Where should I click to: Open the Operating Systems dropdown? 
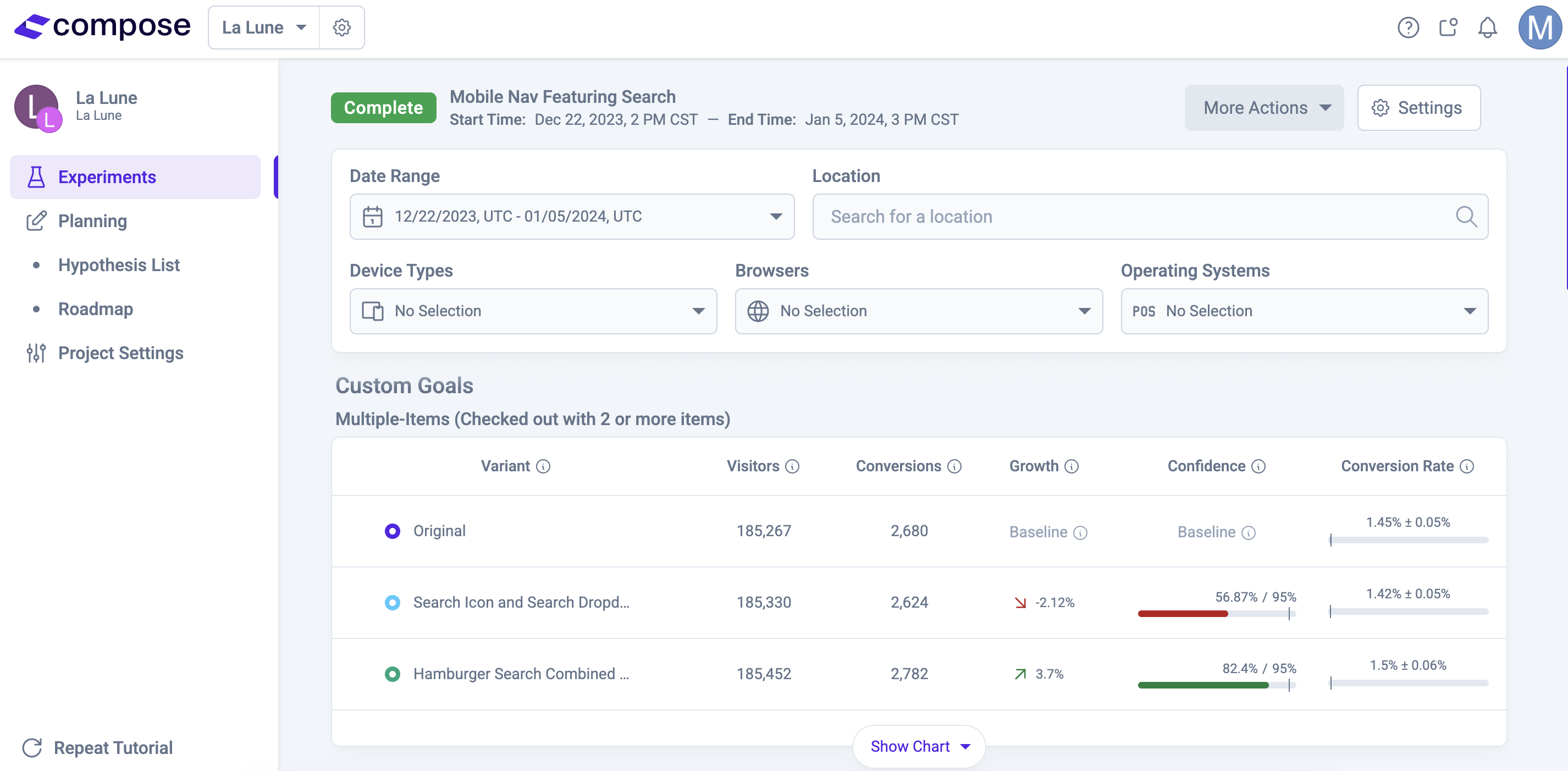pos(1304,311)
